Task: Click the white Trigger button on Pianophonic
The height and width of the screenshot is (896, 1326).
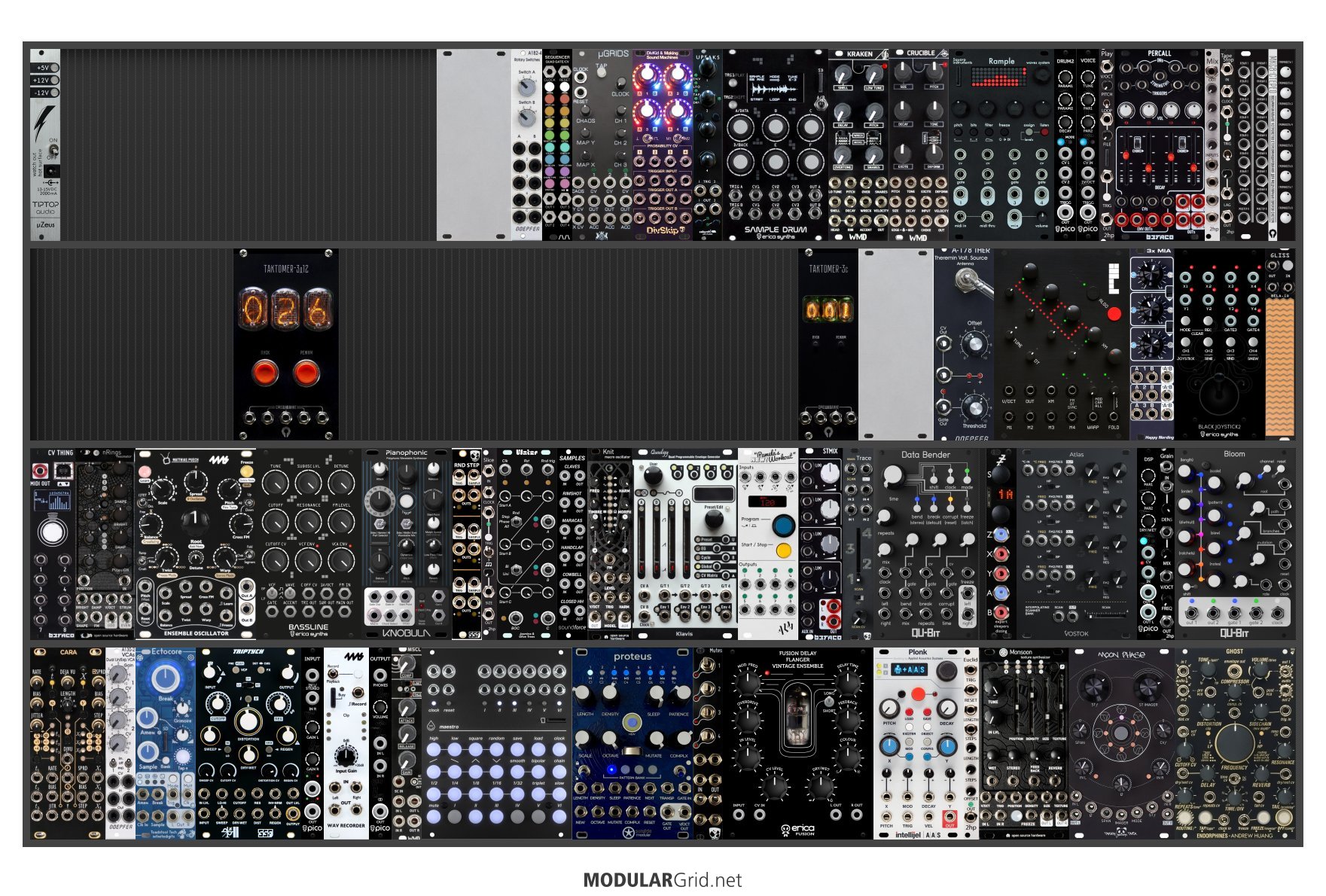Action: point(407,500)
